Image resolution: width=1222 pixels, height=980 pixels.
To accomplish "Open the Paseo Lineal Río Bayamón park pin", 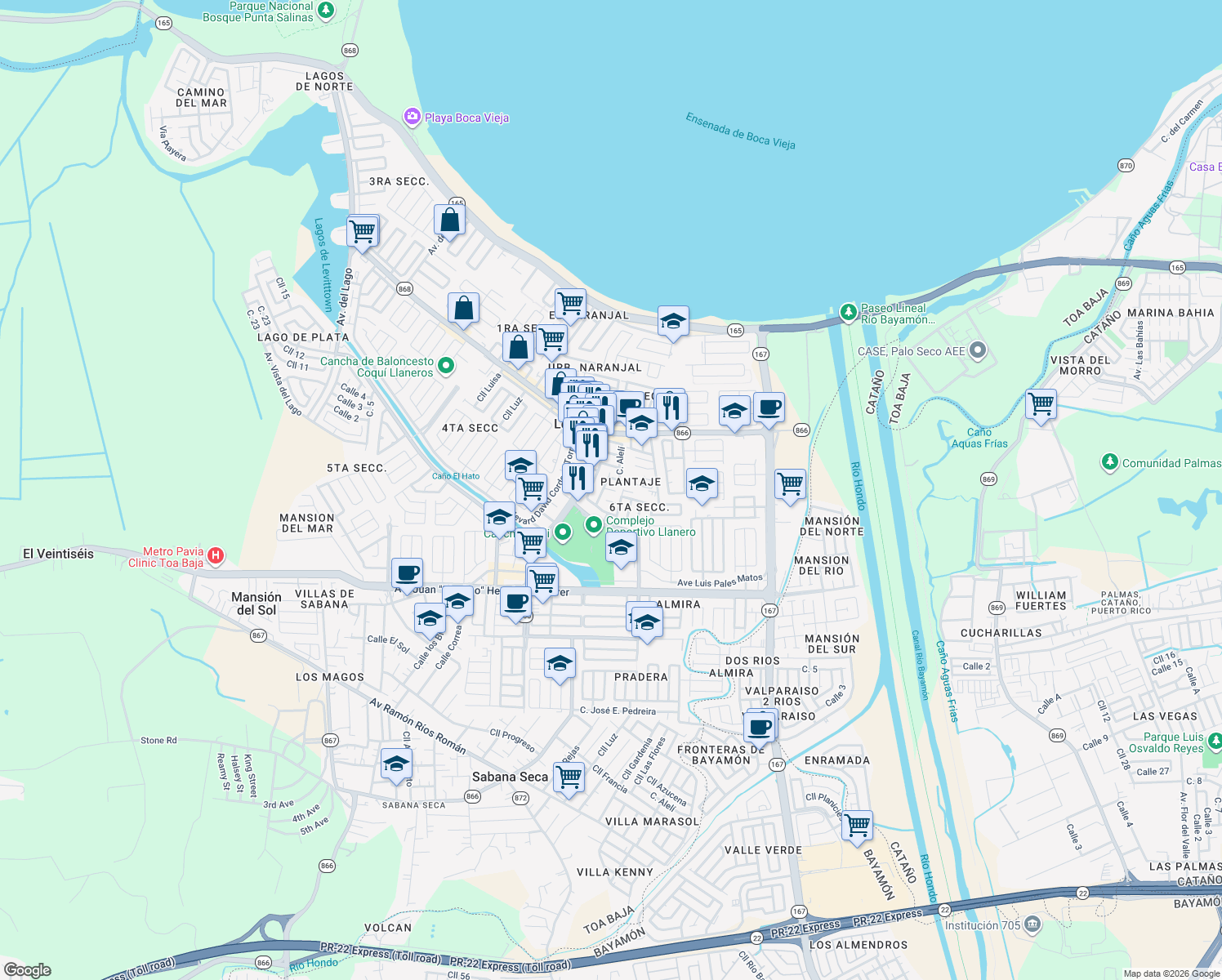I will click(850, 310).
